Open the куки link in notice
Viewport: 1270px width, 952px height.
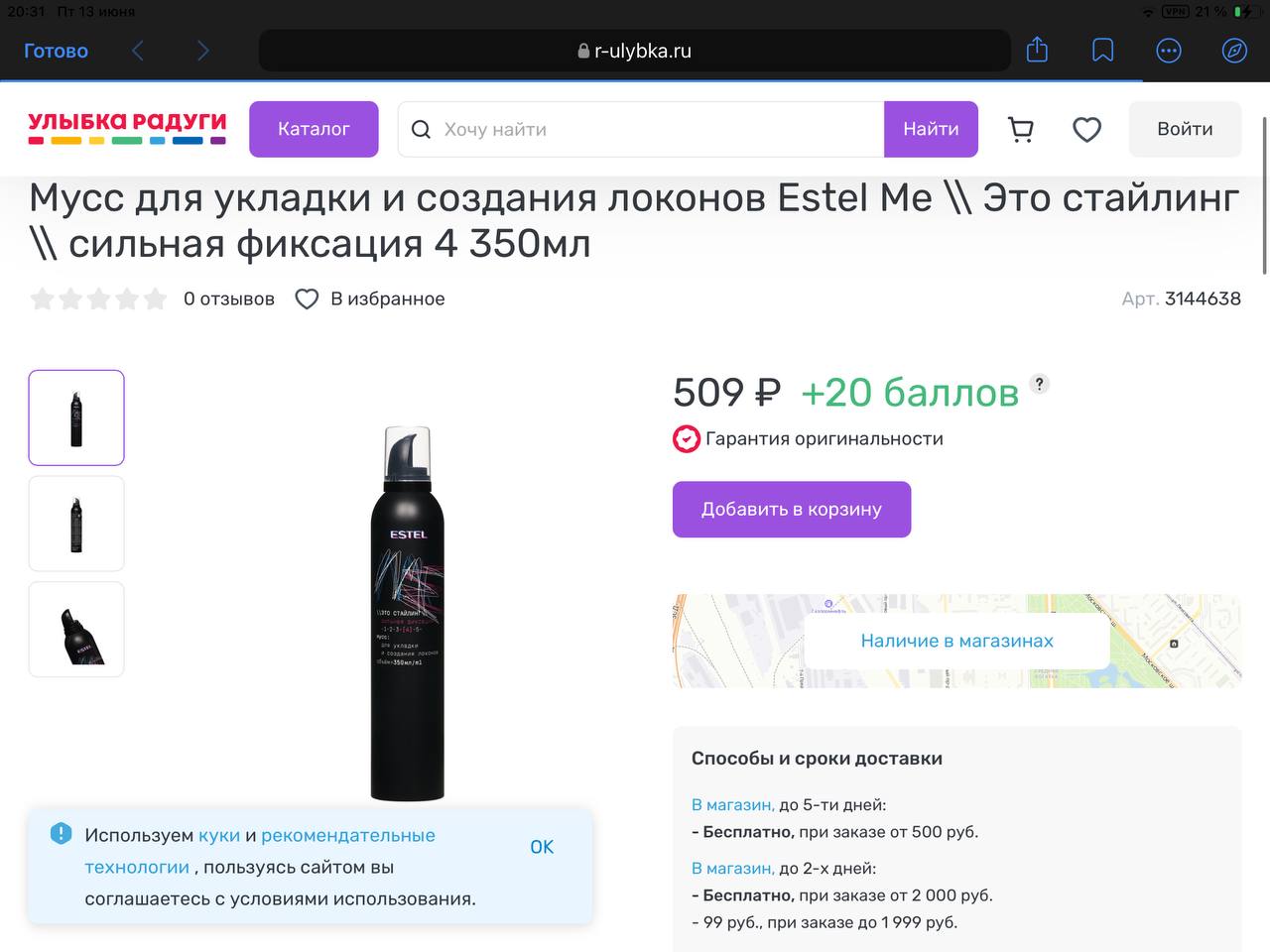tap(219, 835)
